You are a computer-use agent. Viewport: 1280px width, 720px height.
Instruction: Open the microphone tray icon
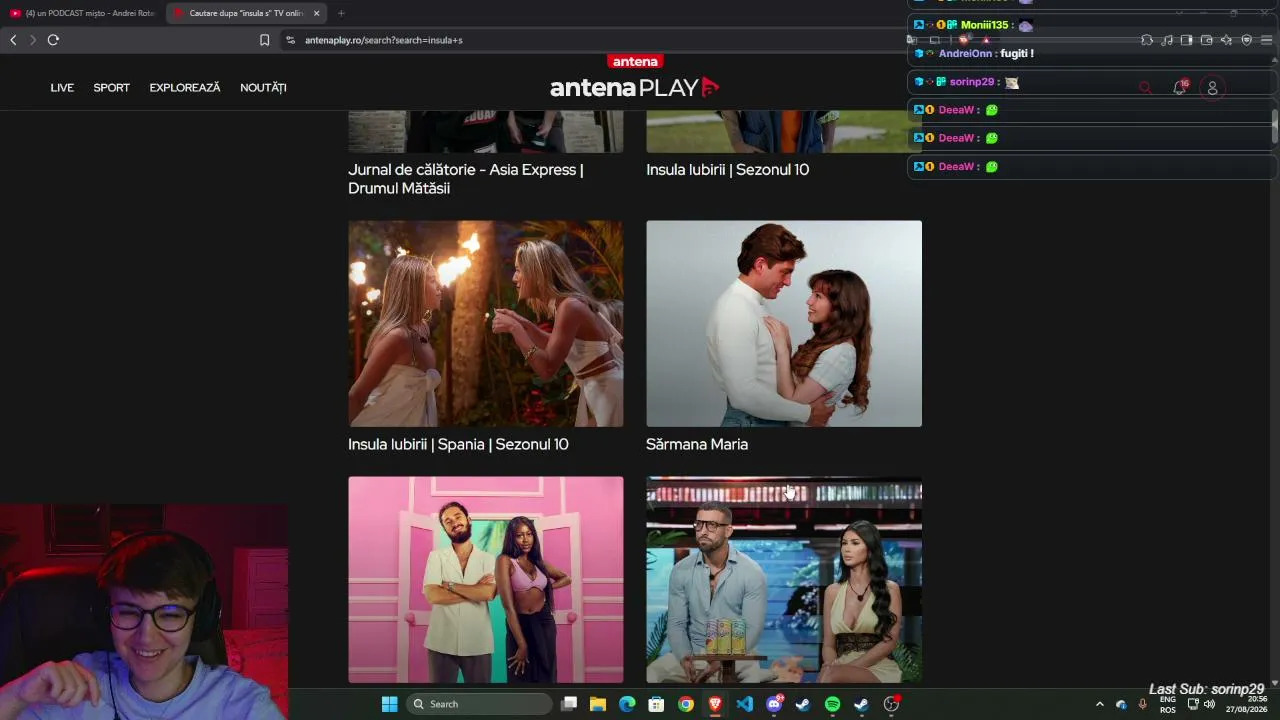click(1143, 704)
